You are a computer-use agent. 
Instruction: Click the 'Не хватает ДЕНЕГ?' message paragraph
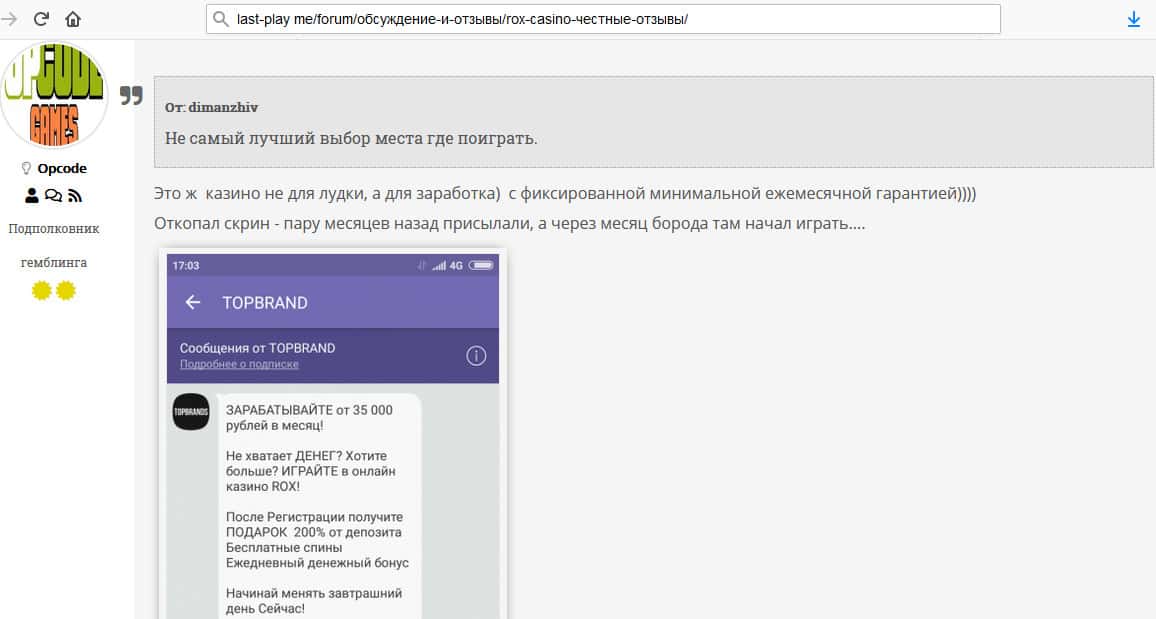tap(310, 471)
